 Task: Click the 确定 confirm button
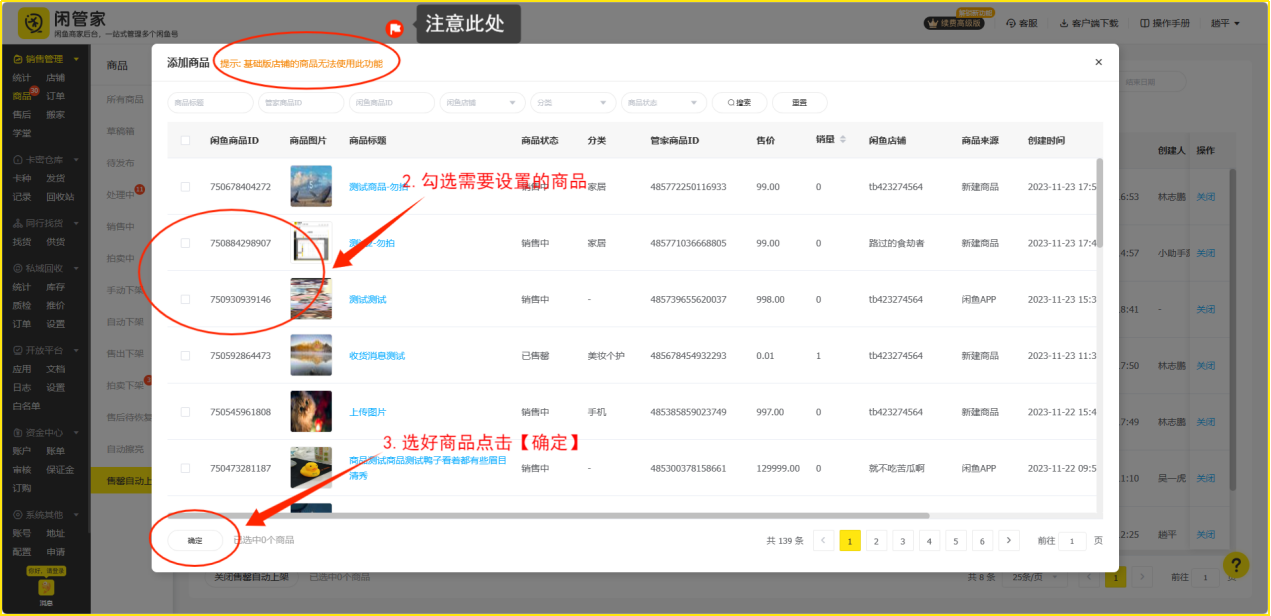(195, 540)
